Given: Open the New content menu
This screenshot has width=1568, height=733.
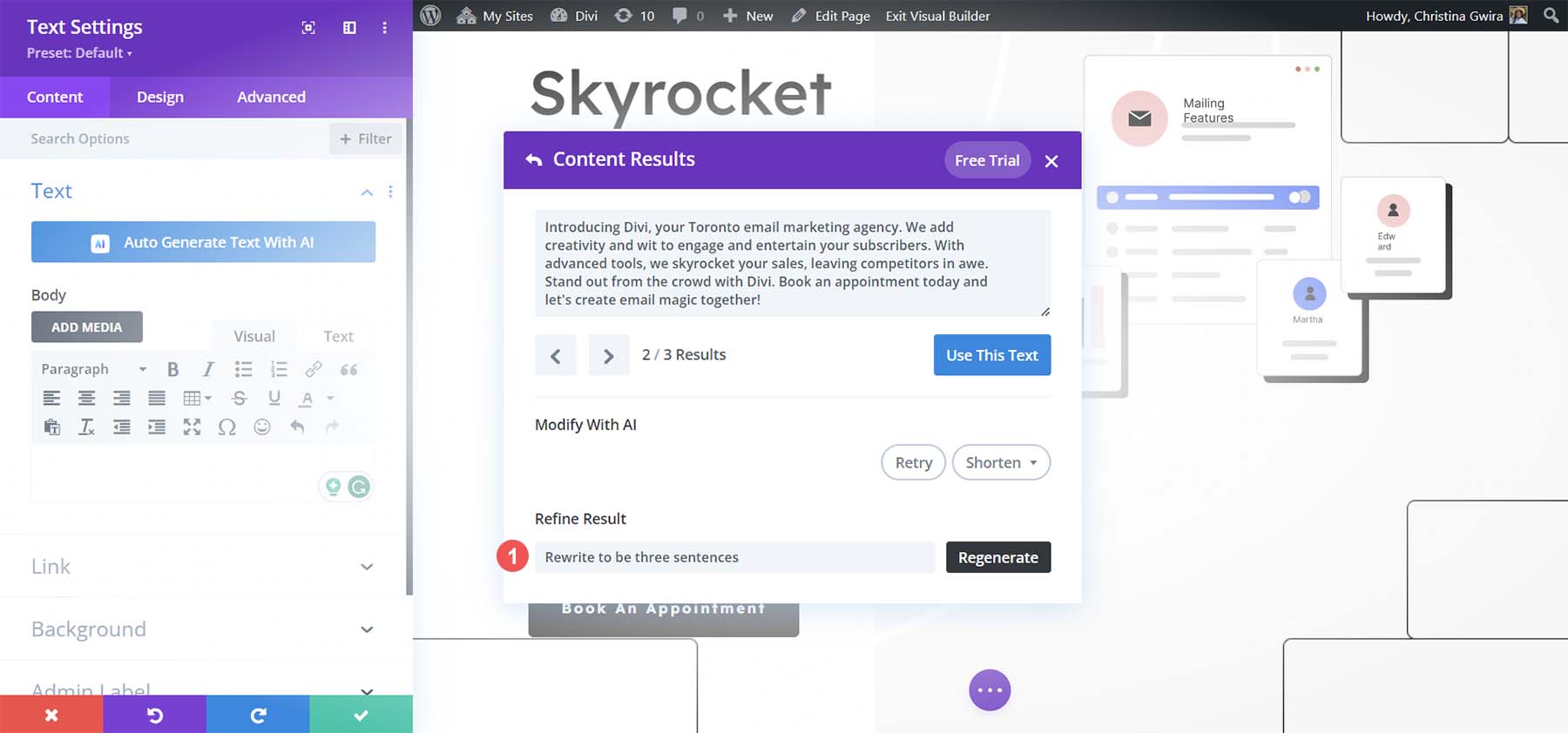Looking at the screenshot, I should (747, 16).
